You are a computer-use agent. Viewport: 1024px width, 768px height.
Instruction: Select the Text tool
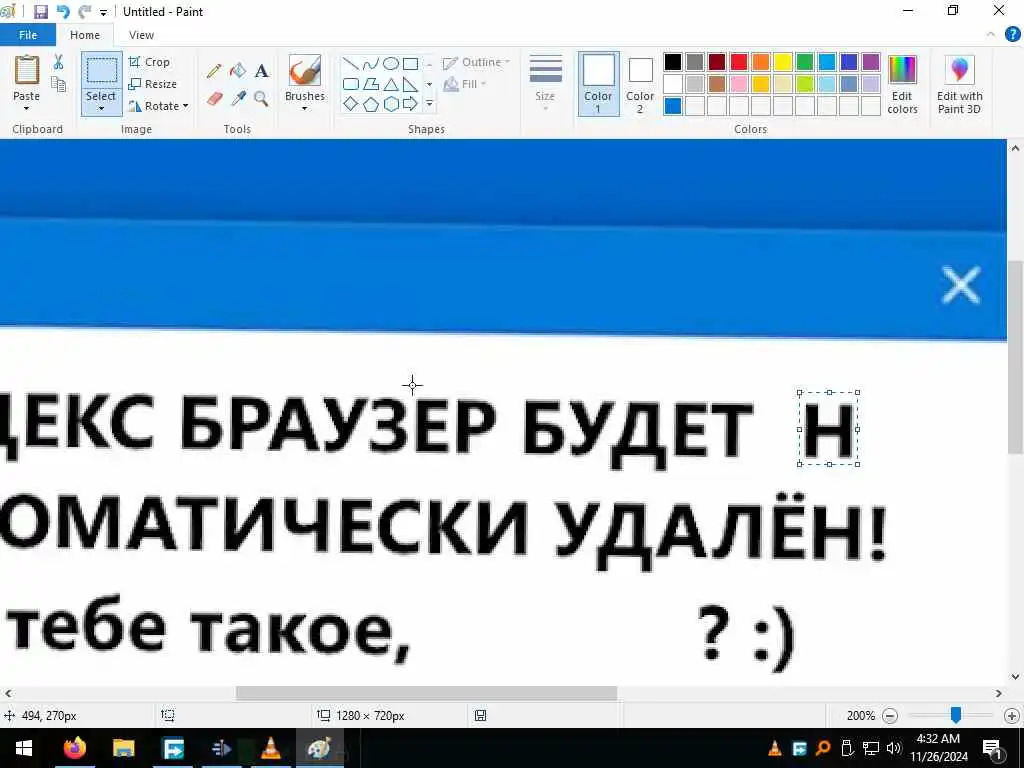pos(261,71)
